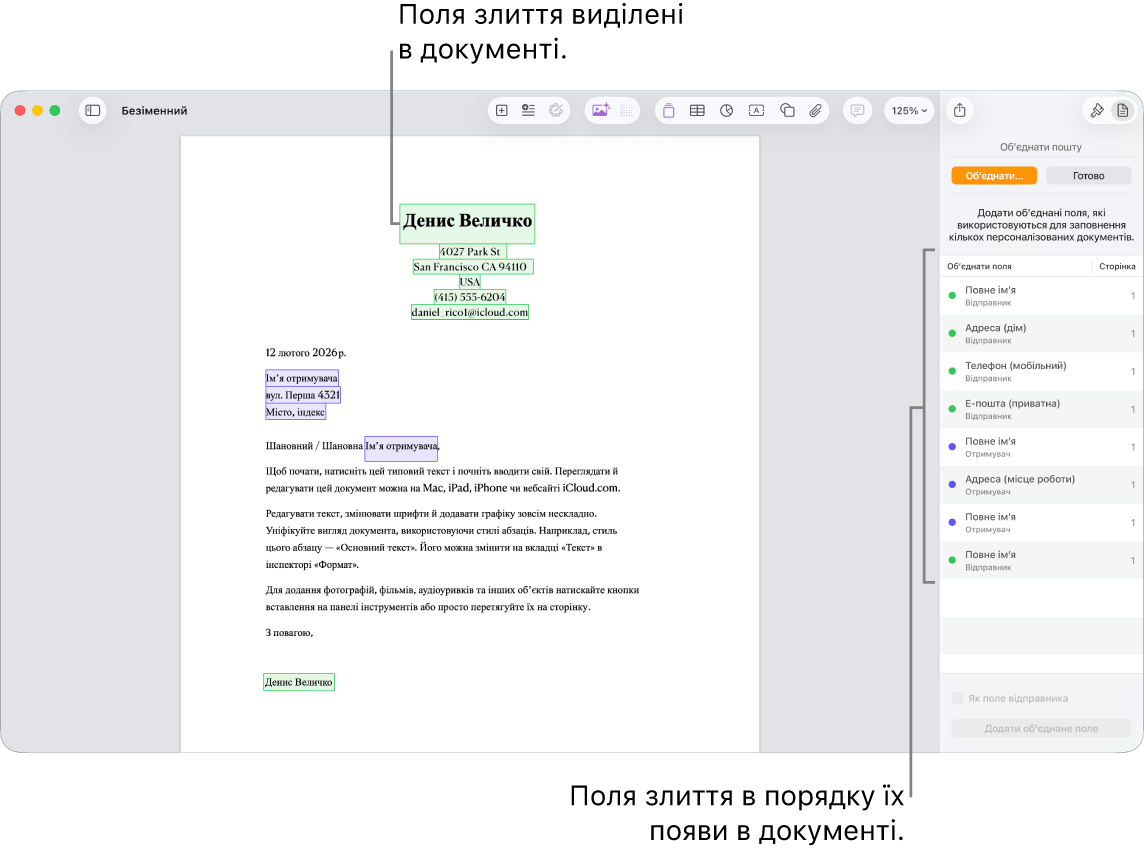The height and width of the screenshot is (851, 1144).
Task: Click the media image insertion icon
Action: (600, 110)
